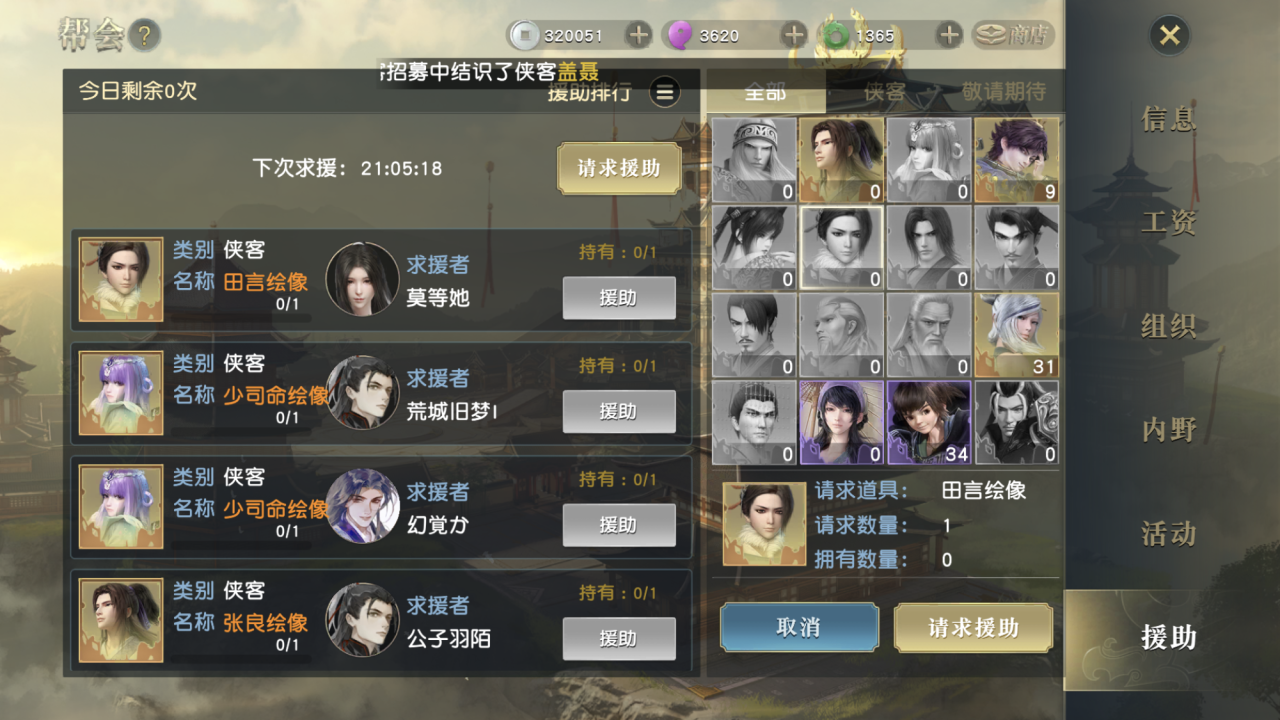Screen dimensions: 1280x720
Task: Choose the purple-haired hero portrait showing 9
Action: pos(1017,160)
